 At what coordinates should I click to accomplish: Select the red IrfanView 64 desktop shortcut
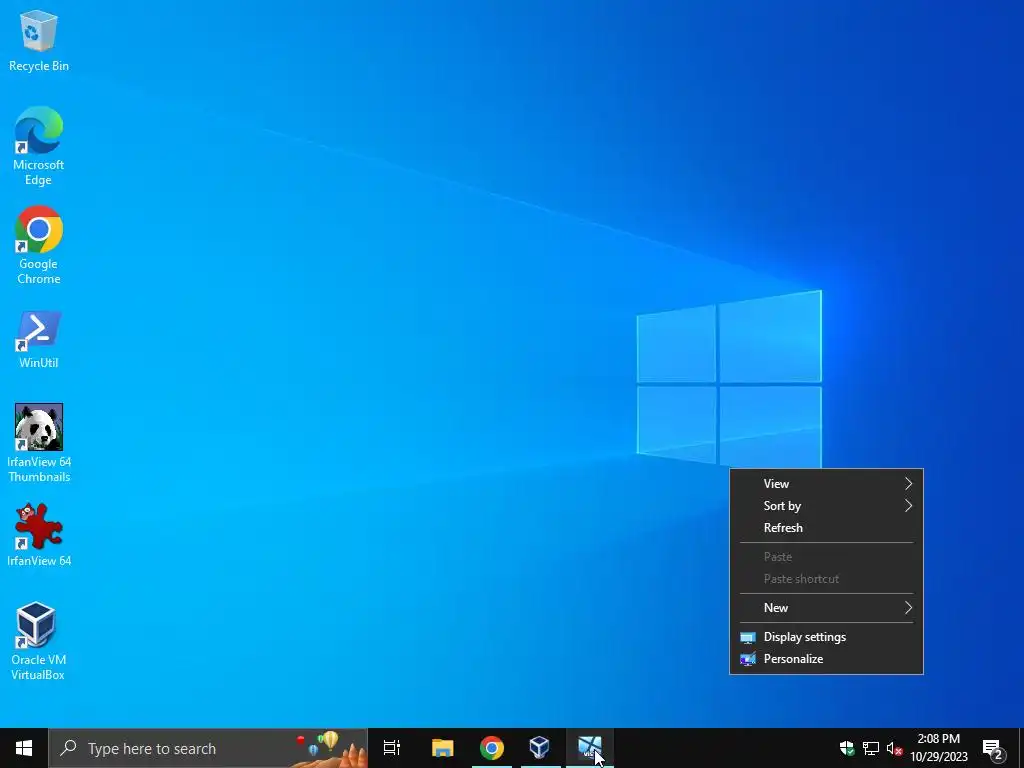pos(39,535)
